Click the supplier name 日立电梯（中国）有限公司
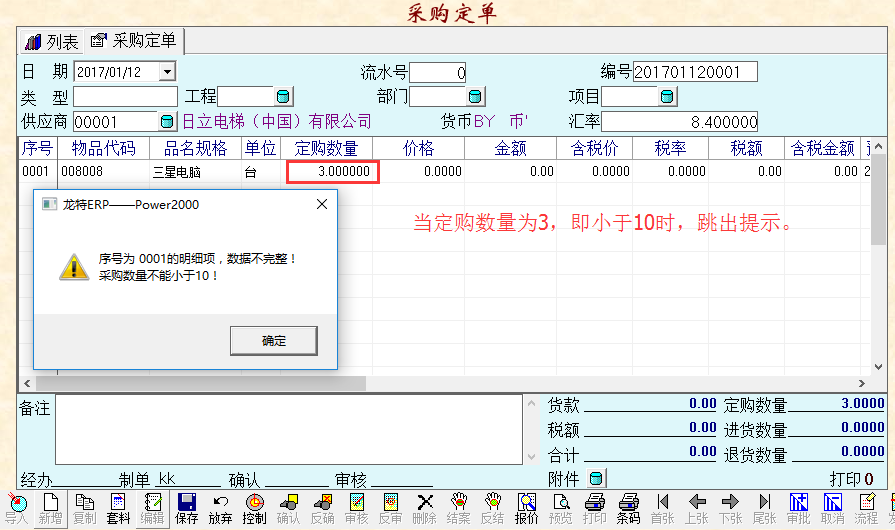This screenshot has width=895, height=530. click(277, 122)
